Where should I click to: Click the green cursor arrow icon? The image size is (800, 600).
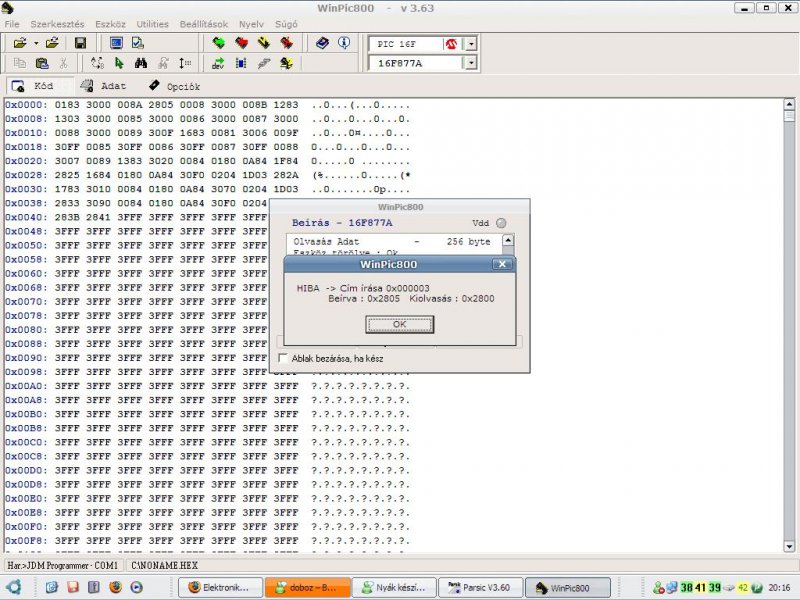(x=119, y=63)
